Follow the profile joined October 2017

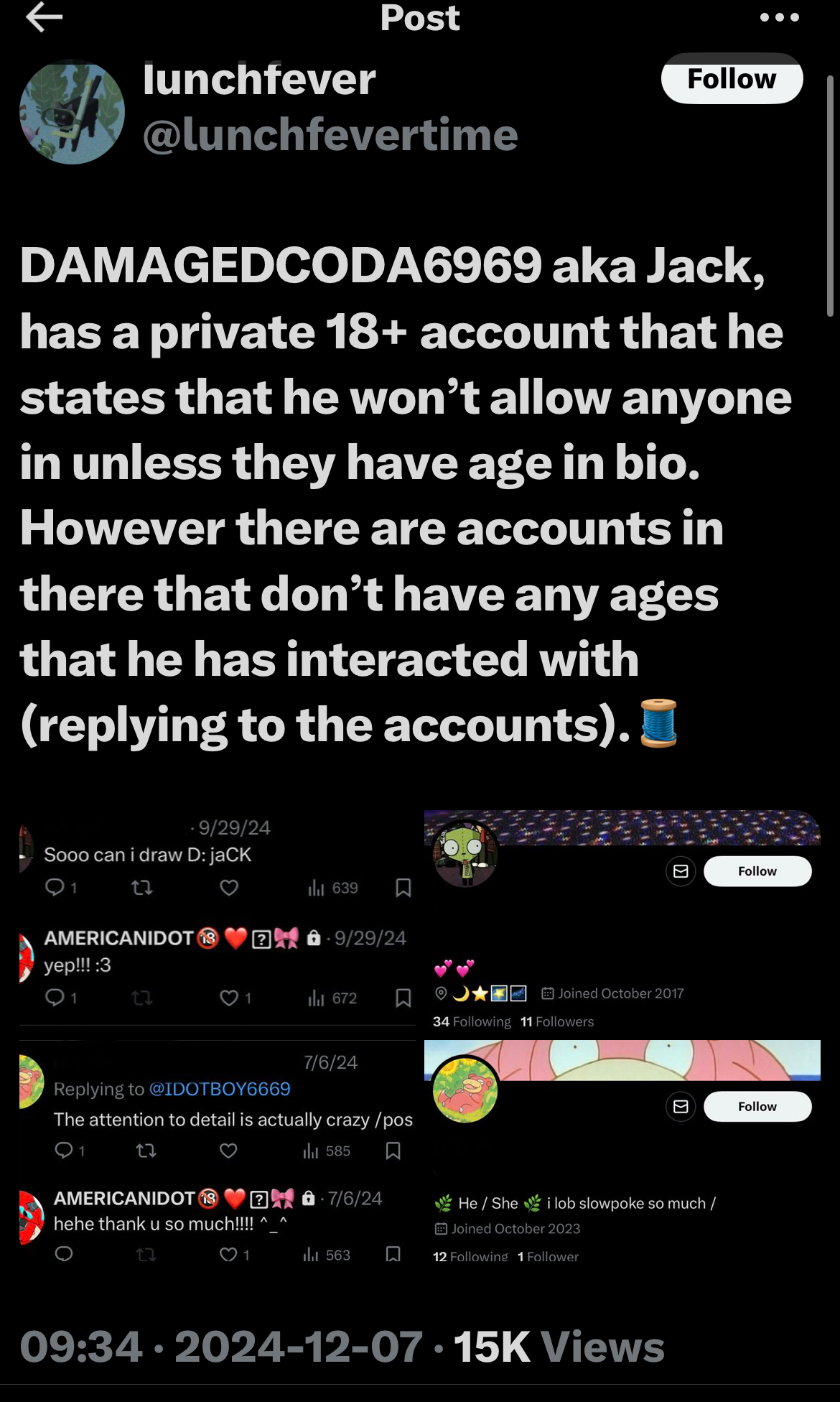(x=757, y=871)
